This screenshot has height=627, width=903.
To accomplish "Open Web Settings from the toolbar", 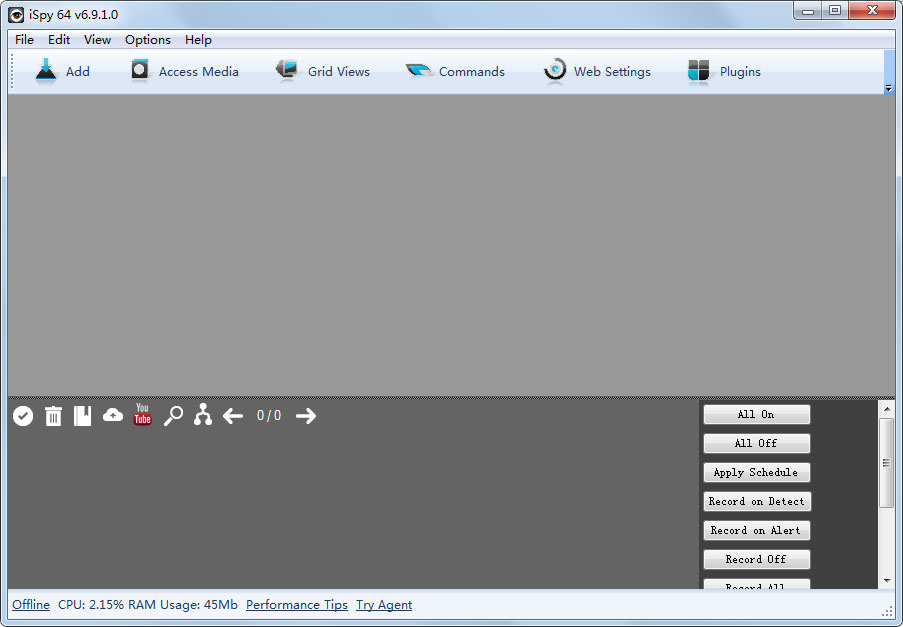I will coord(597,71).
